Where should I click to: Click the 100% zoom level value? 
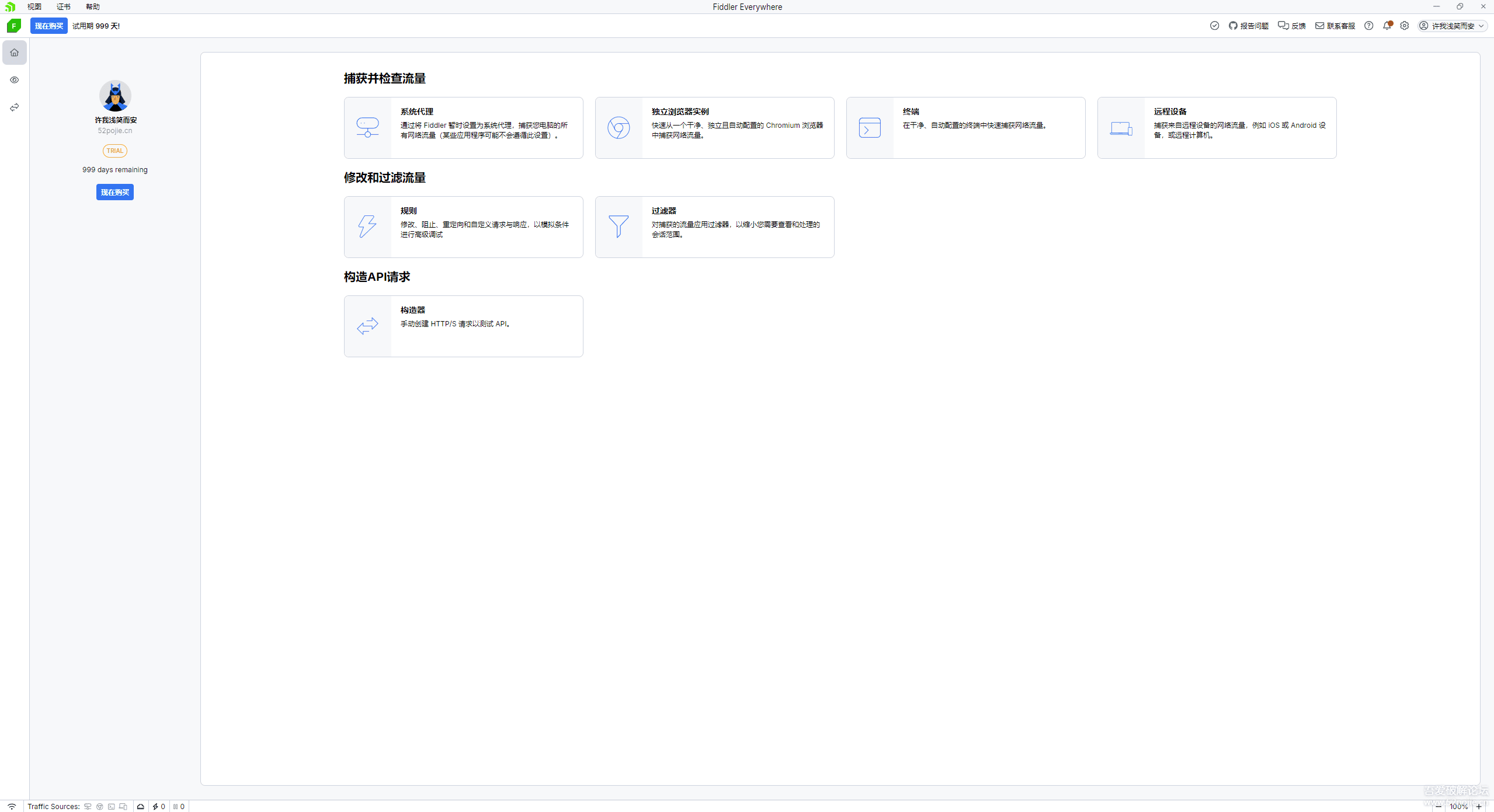click(1458, 806)
